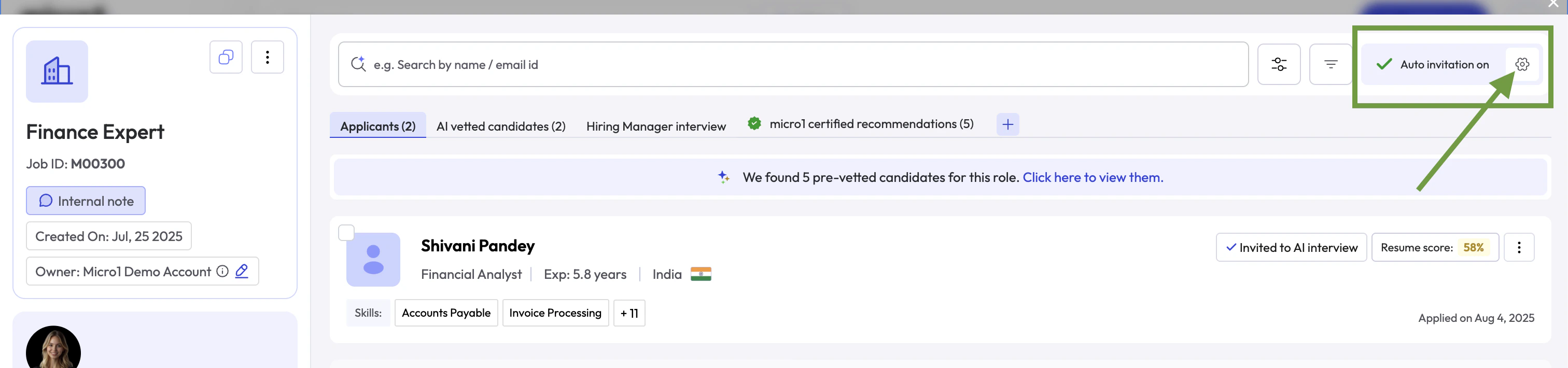Switch to Applicants (2) tab
Screen dimensions: 1568x368
point(378,126)
